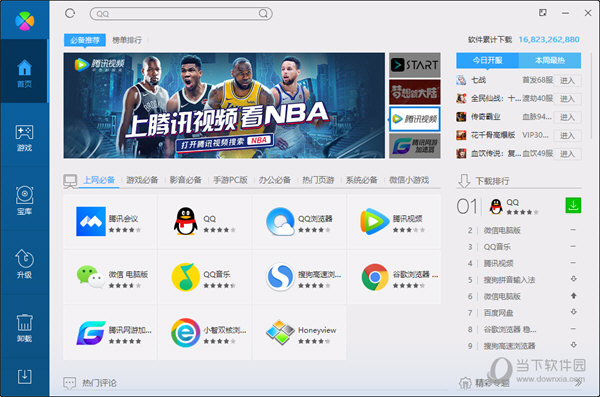Viewport: 600px width, 397px height.
Task: Open rank 4 腾讯视频 in download ranking
Action: click(x=499, y=263)
